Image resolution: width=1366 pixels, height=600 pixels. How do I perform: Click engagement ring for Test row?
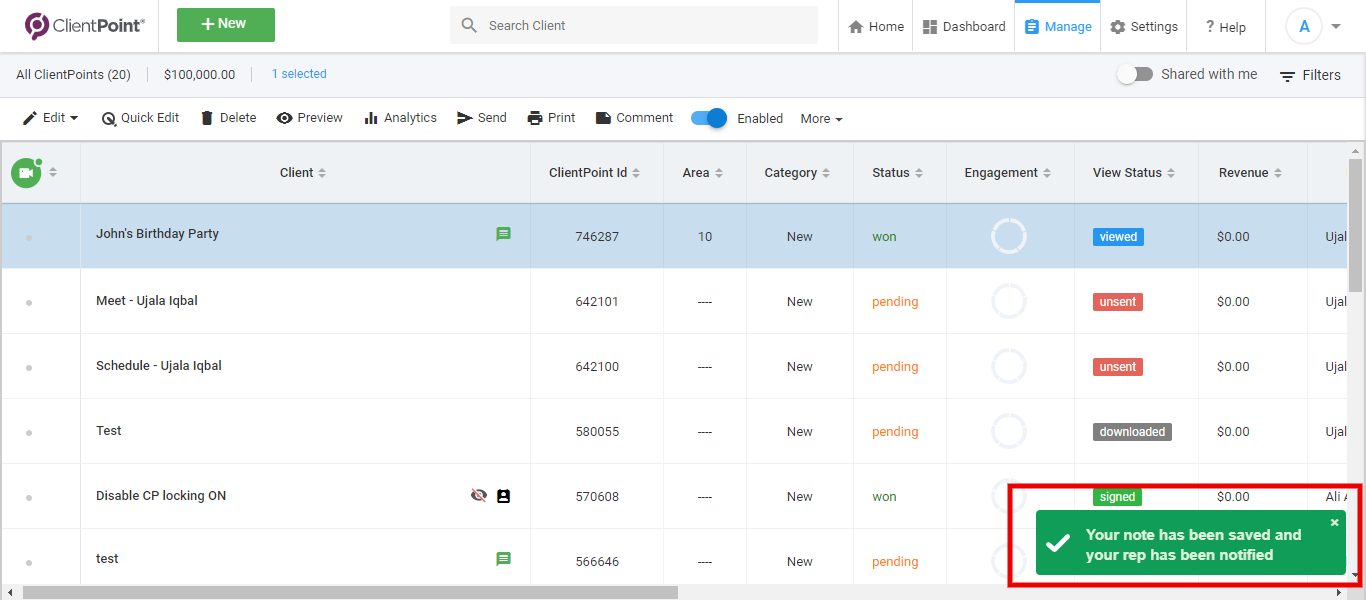click(1009, 431)
